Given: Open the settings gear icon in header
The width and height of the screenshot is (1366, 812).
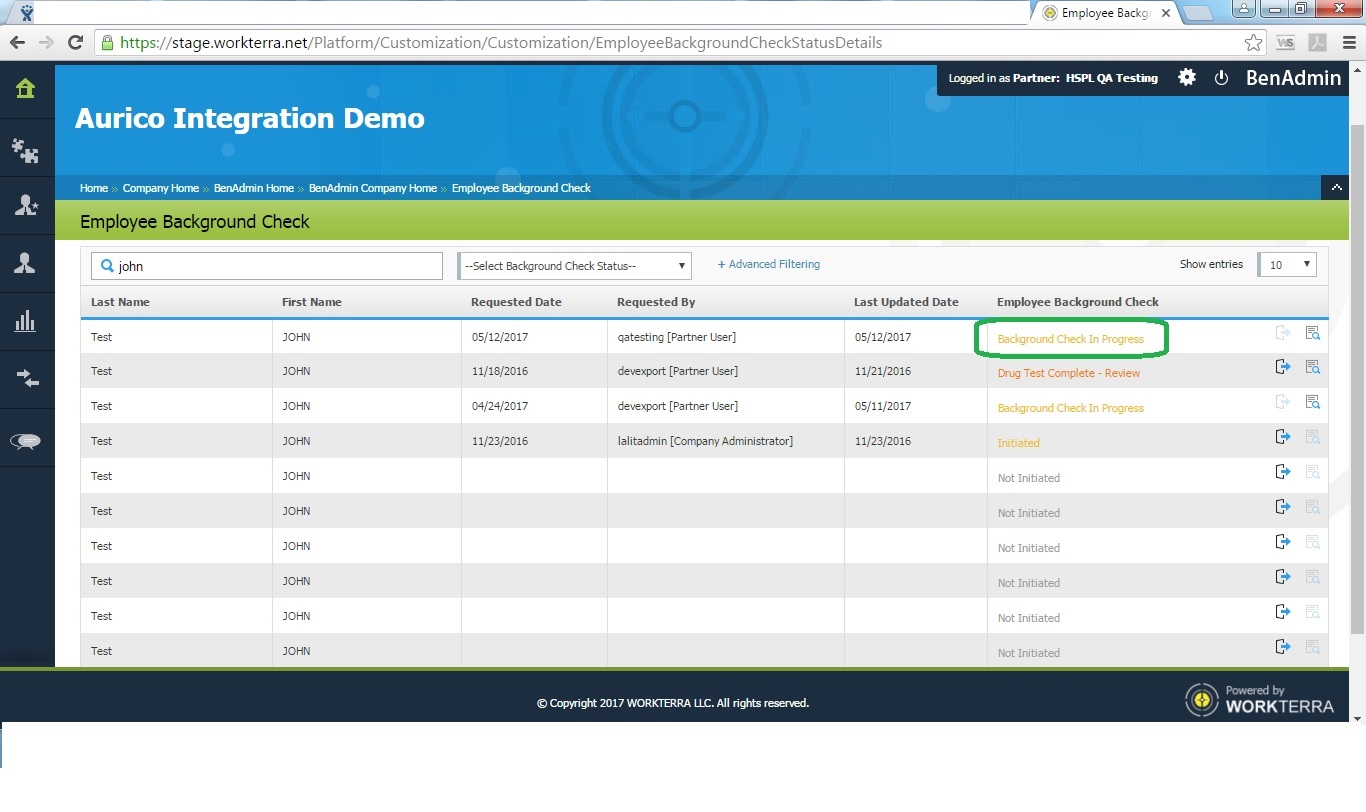Looking at the screenshot, I should click(1187, 78).
